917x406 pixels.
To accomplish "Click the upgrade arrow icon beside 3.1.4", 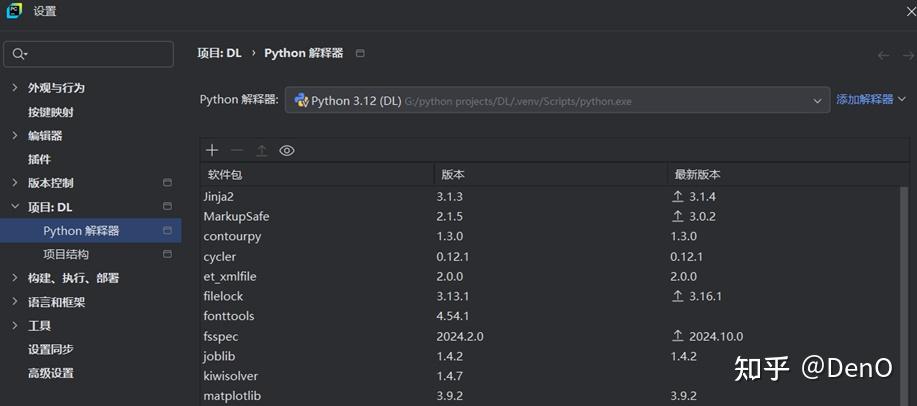I will pos(678,197).
